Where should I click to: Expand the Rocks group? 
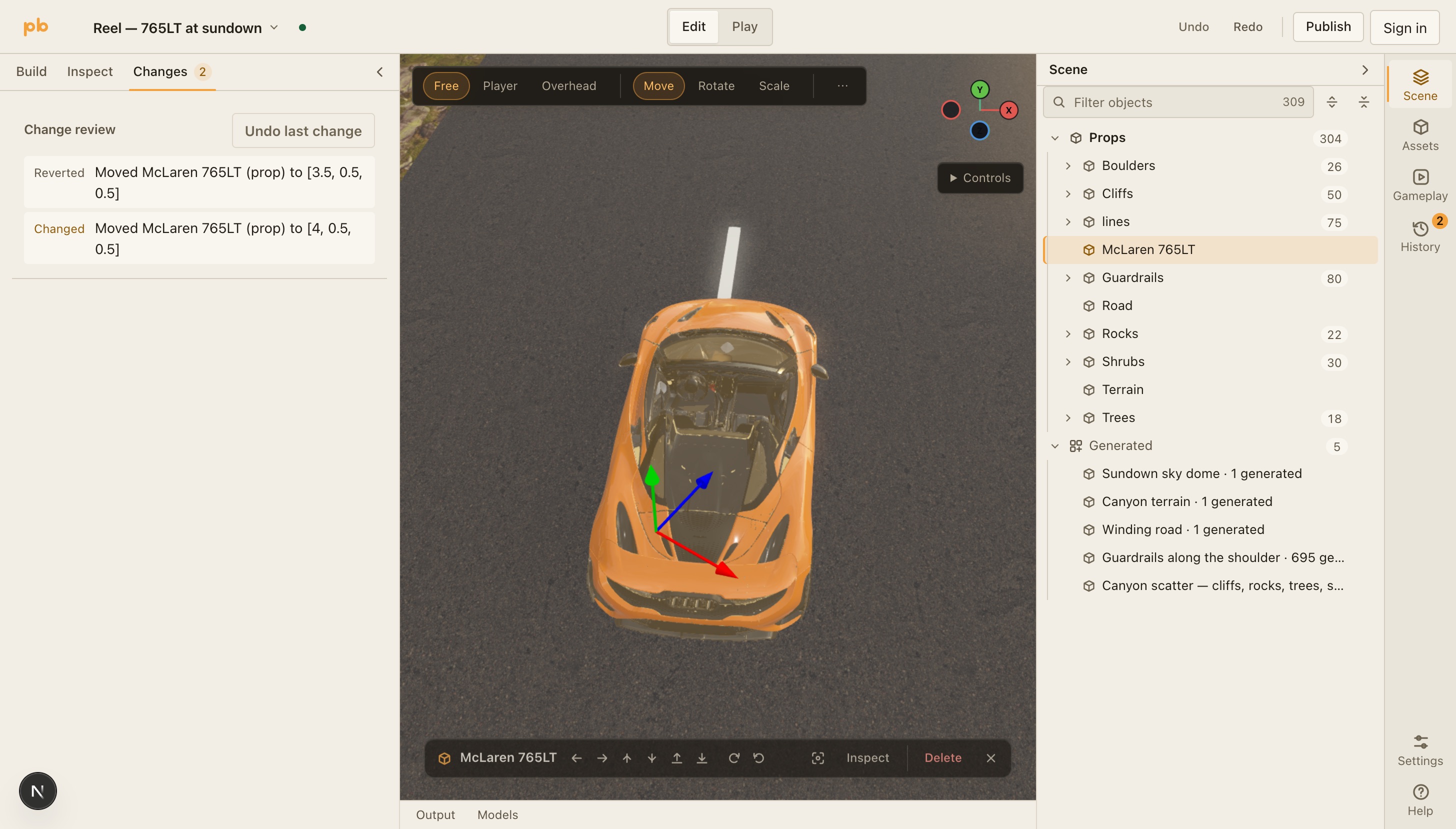point(1068,333)
